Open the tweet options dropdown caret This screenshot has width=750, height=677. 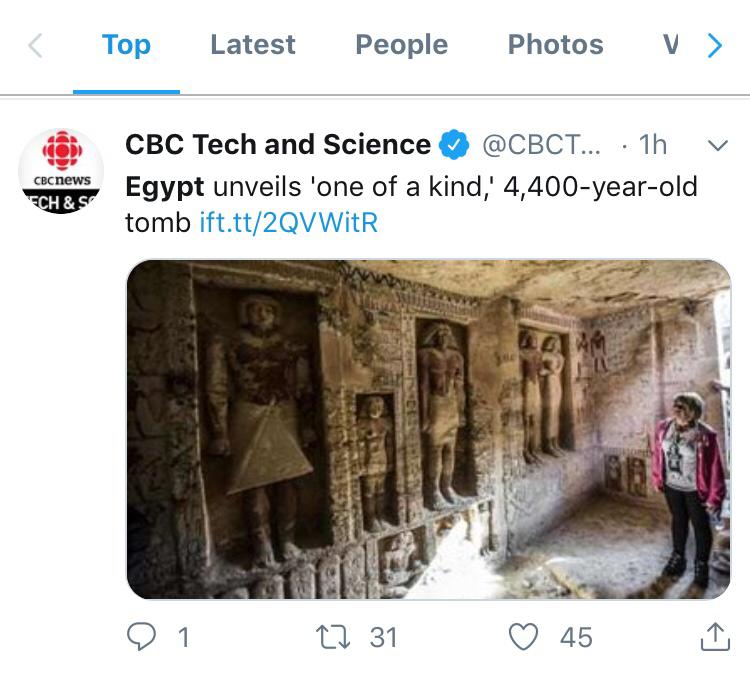(717, 146)
